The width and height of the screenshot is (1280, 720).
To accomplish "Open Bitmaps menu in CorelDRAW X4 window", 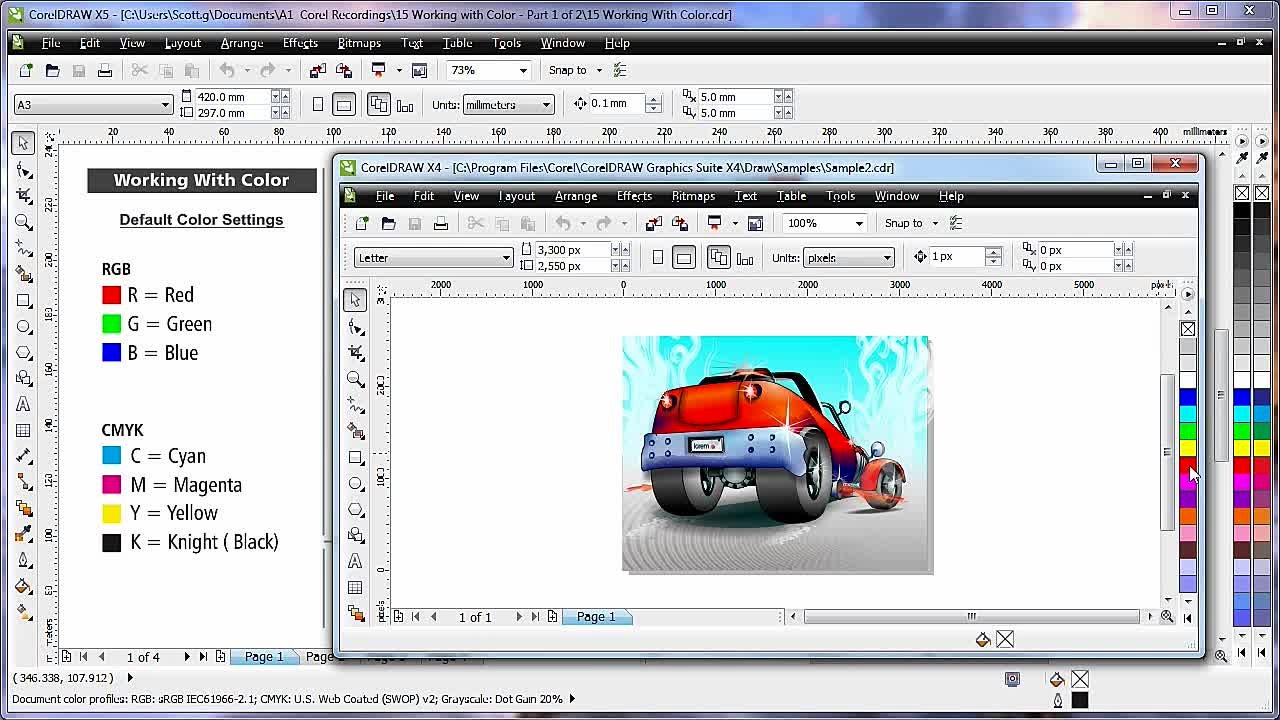I will [x=693, y=196].
